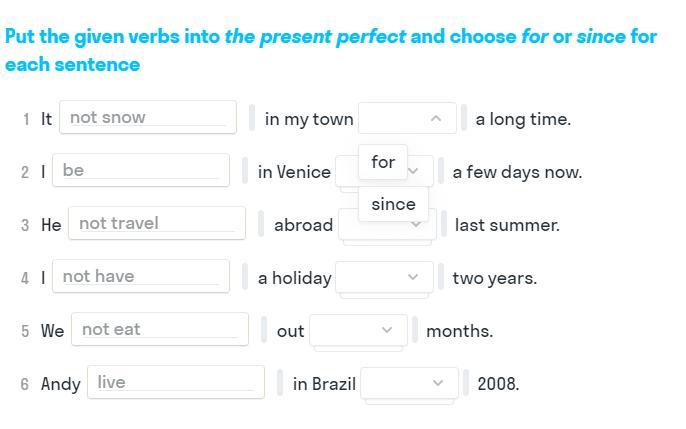The height and width of the screenshot is (429, 686).
Task: Click the 'a long time.' sentence text
Action: 523,119
